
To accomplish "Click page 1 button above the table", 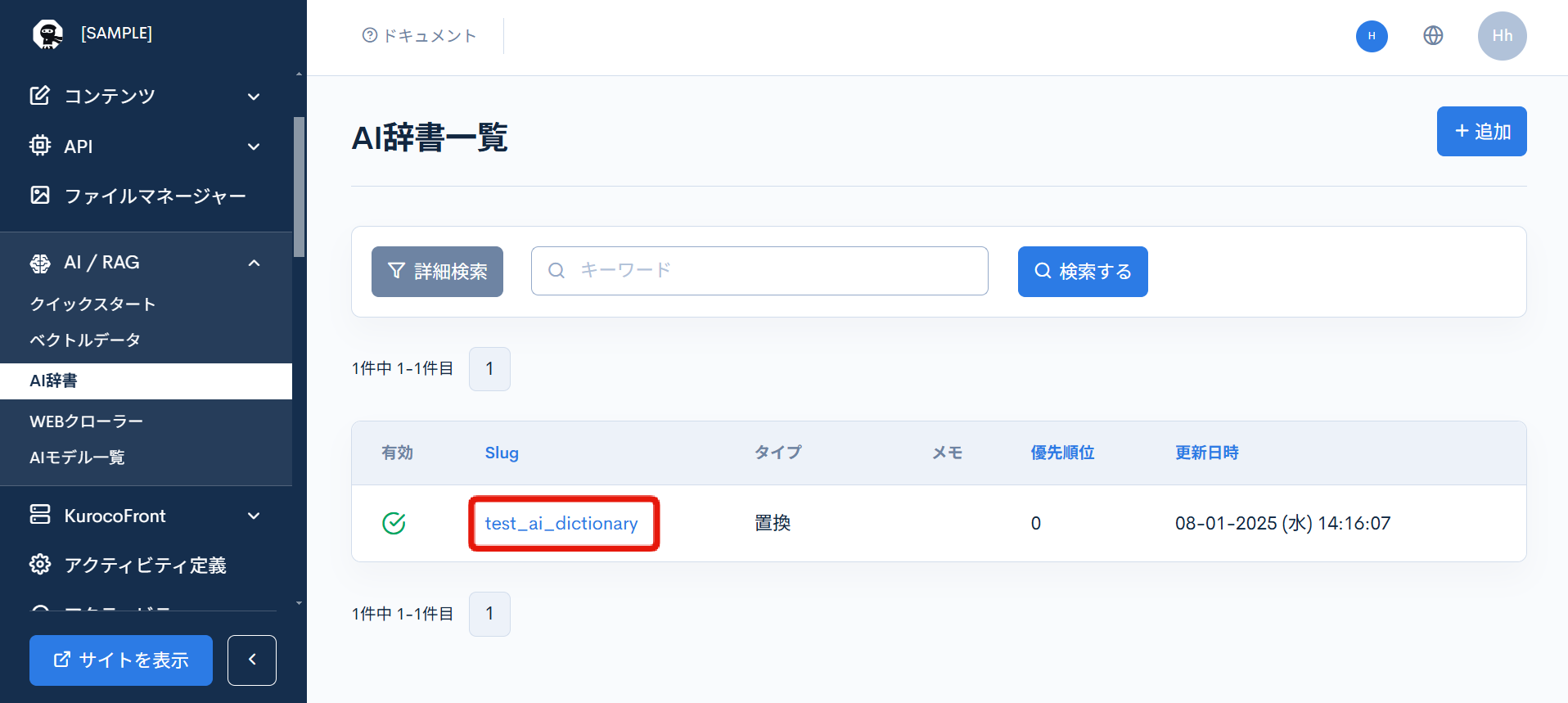I will 489,369.
